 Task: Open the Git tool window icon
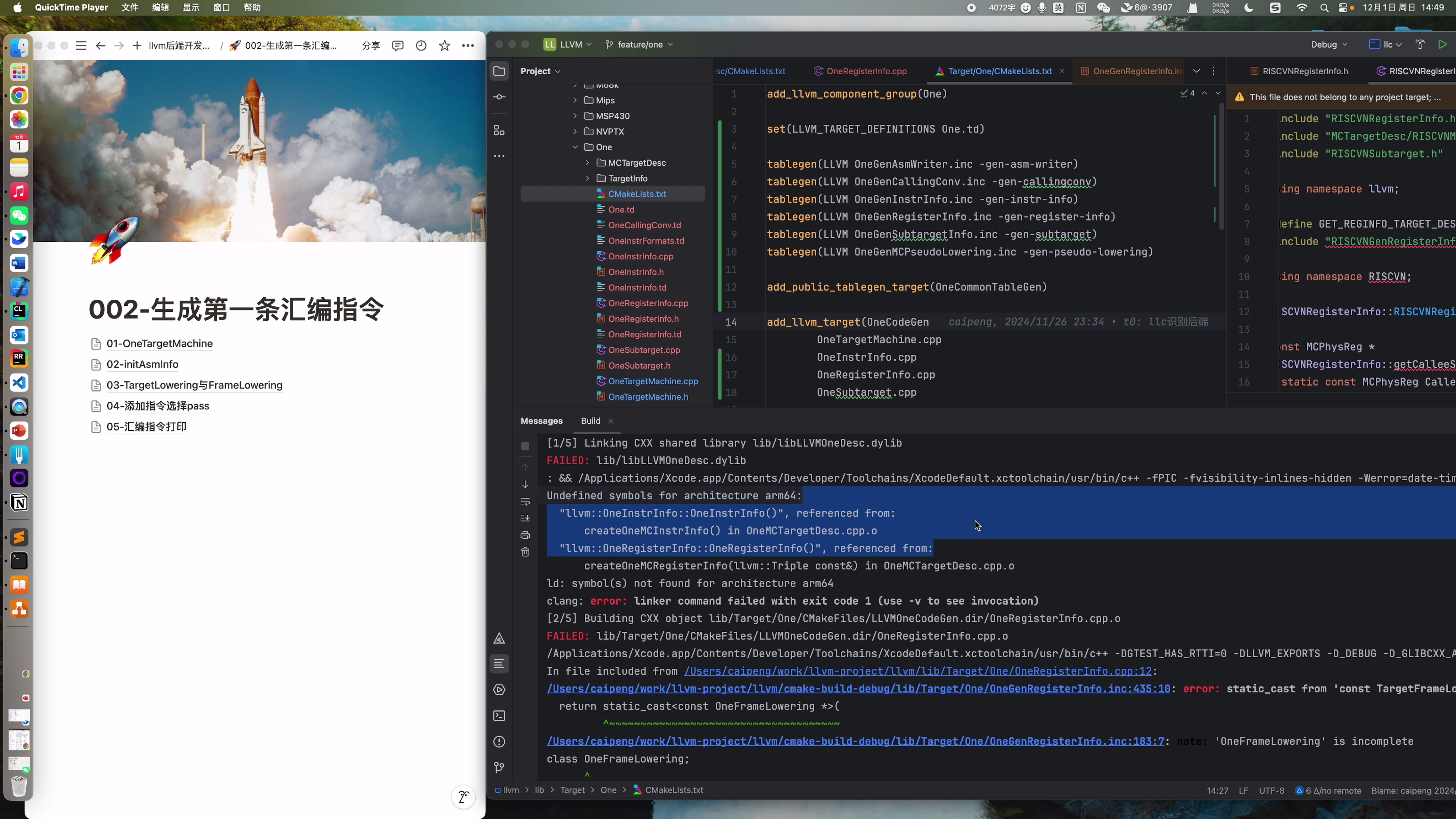tap(499, 767)
